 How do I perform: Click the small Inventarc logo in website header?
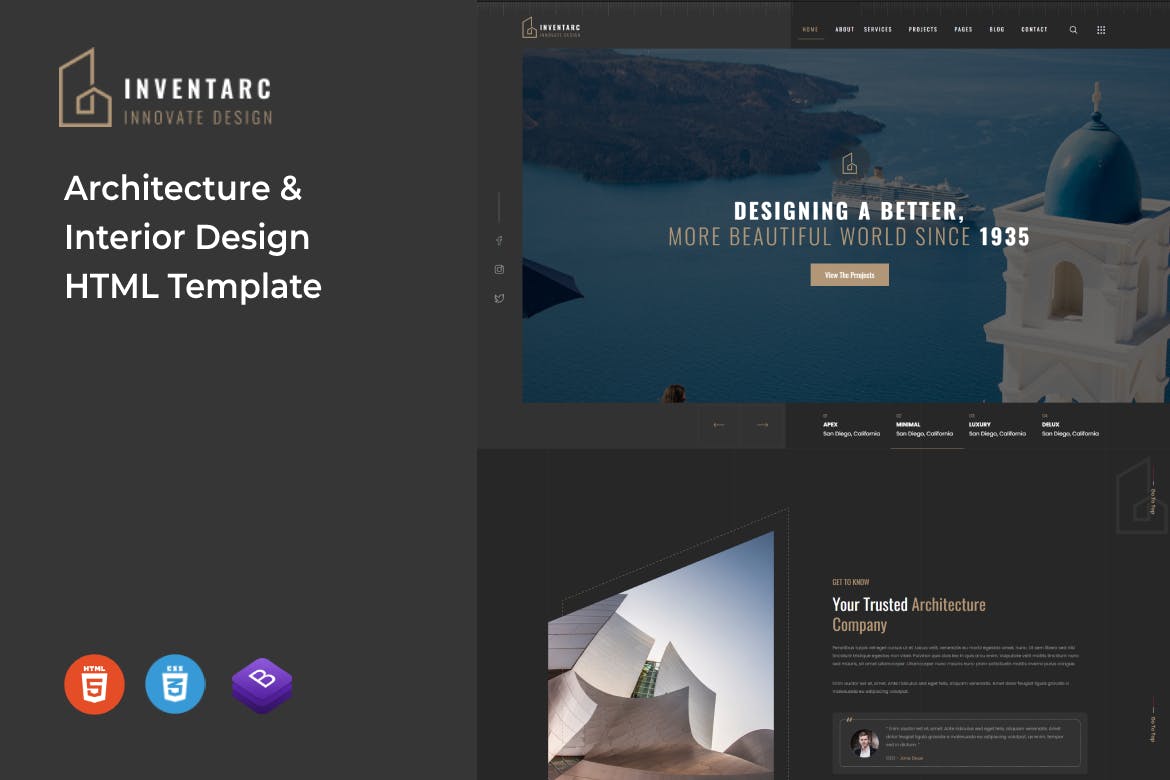tap(551, 29)
